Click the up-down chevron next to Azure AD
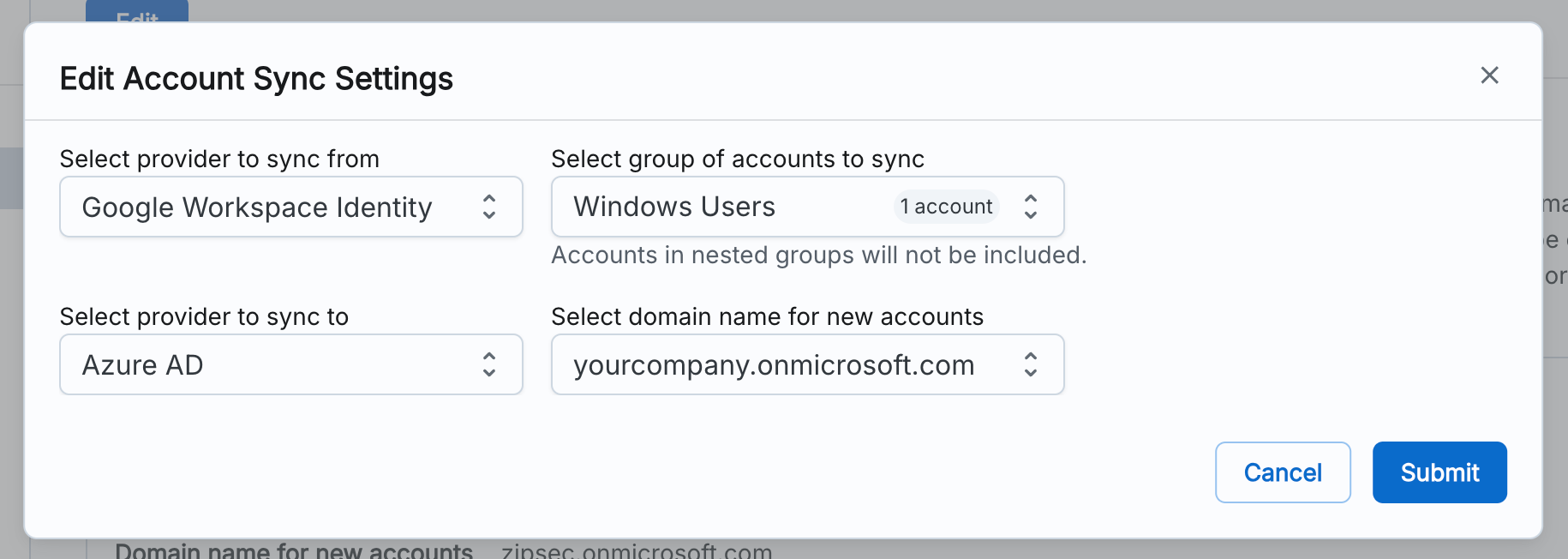 (x=489, y=364)
